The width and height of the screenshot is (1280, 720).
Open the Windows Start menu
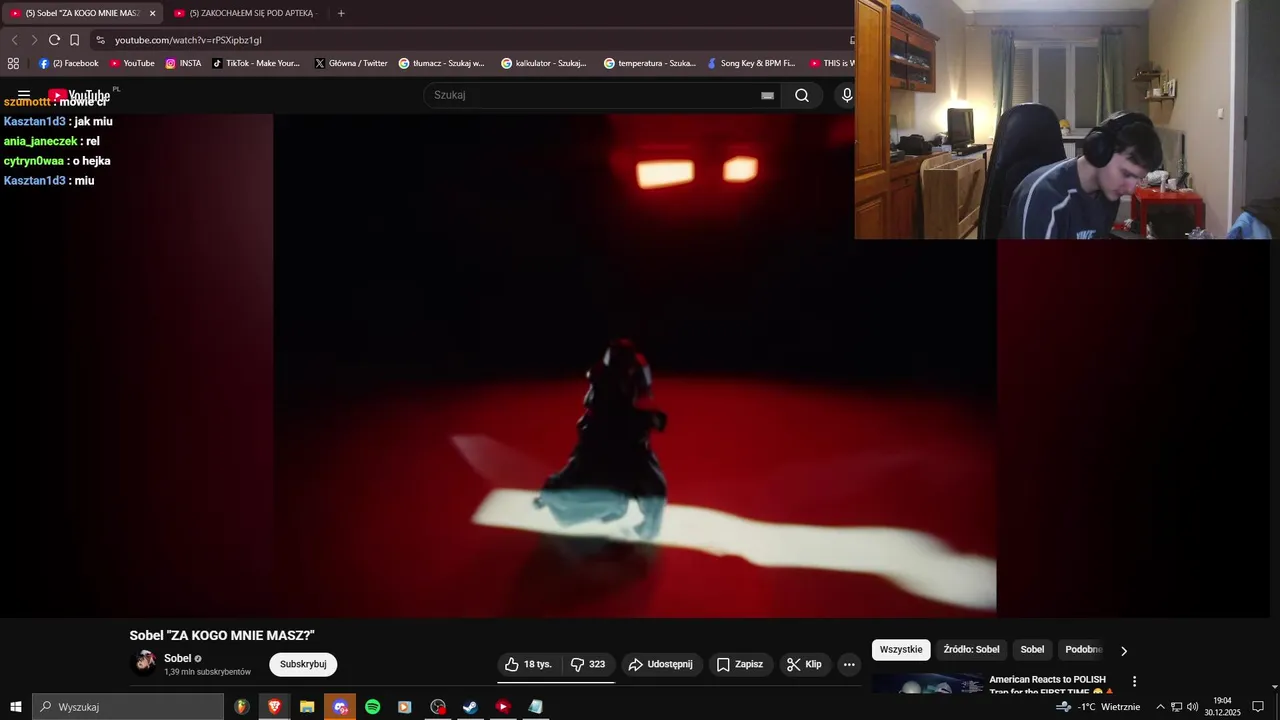pos(16,707)
